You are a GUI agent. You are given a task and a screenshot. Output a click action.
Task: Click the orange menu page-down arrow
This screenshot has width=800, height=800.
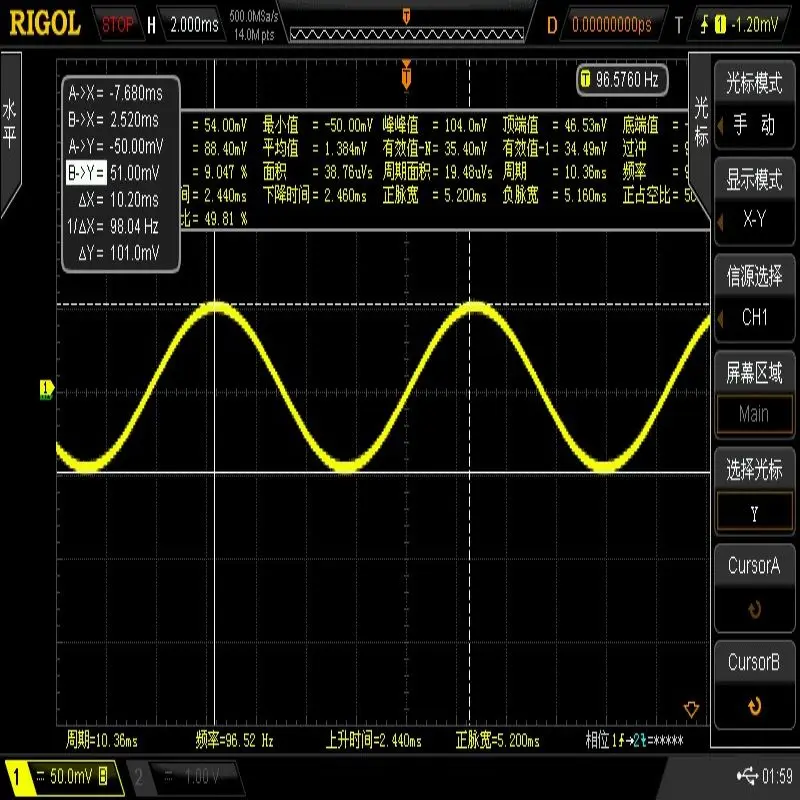coord(691,710)
